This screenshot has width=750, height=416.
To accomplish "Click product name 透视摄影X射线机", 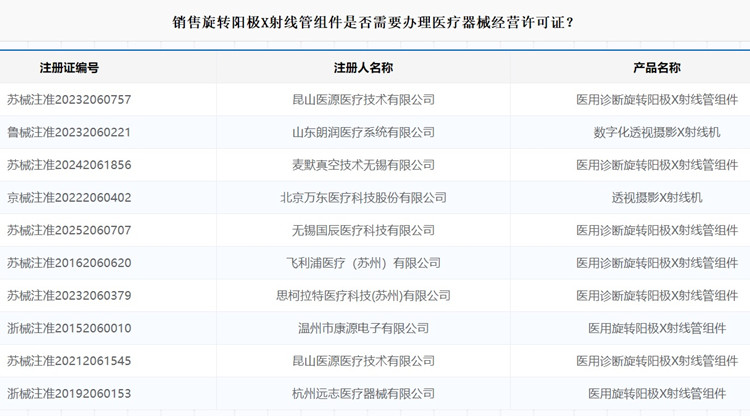I will pyautogui.click(x=657, y=197).
